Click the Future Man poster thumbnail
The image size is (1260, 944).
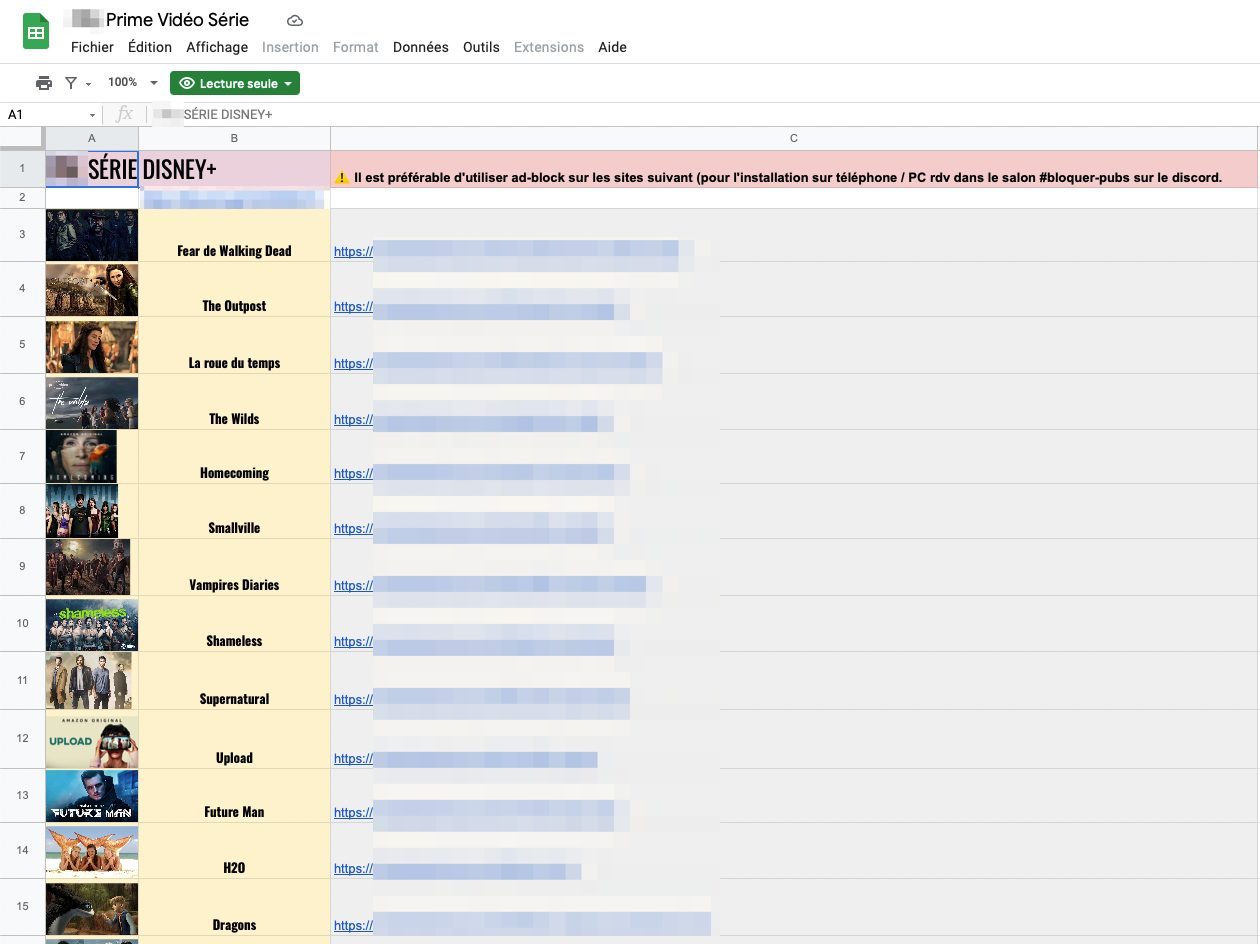pos(92,796)
